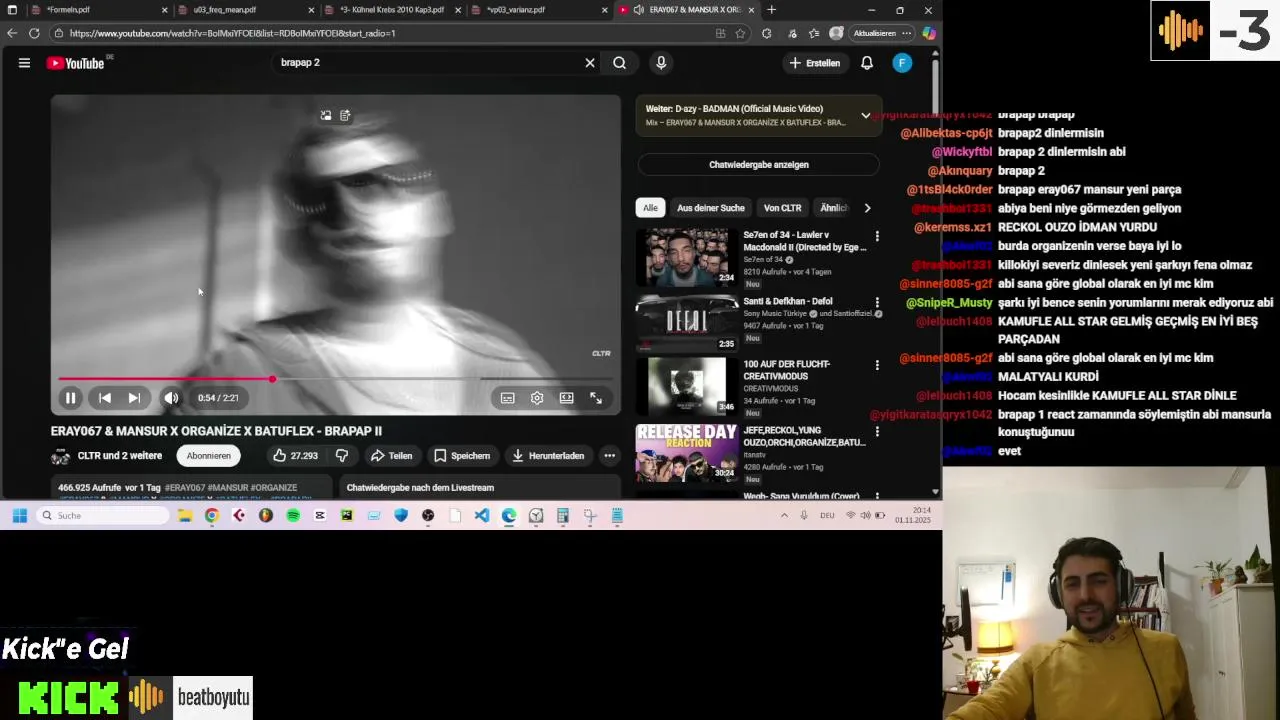Open video player settings gear
This screenshot has height=720, width=1280.
click(x=537, y=398)
